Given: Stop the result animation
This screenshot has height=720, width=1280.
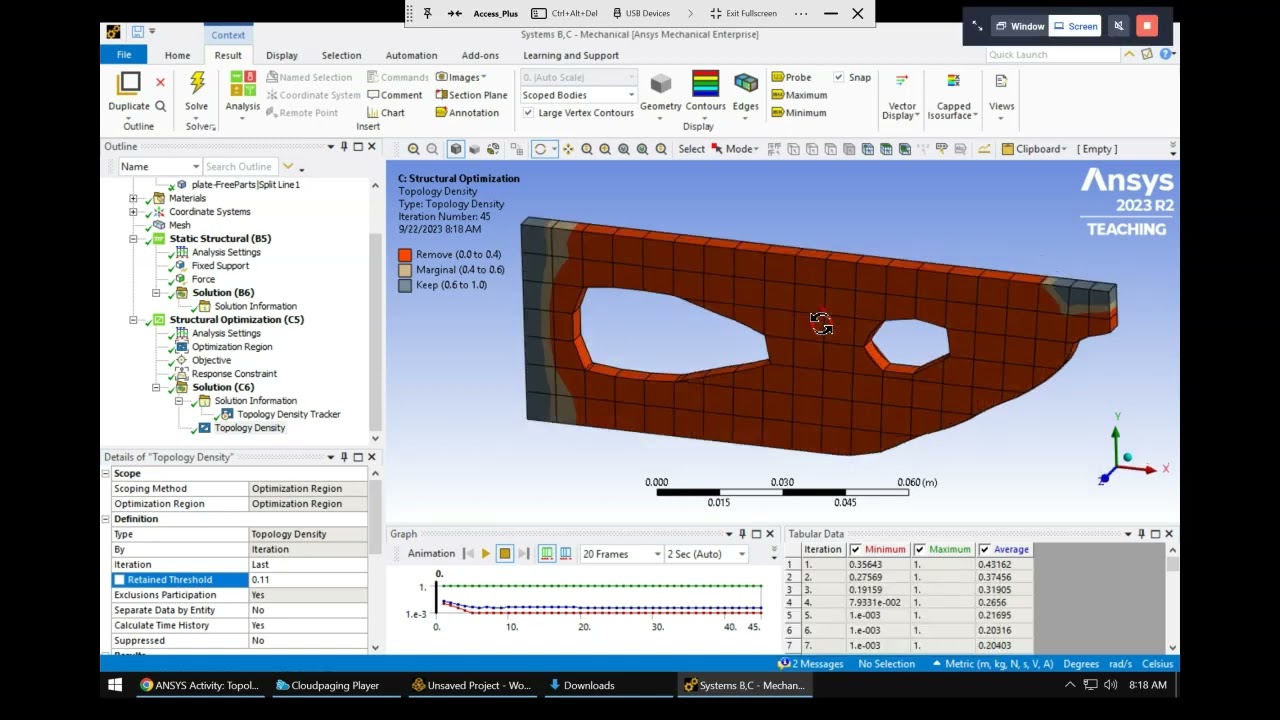Looking at the screenshot, I should point(505,554).
